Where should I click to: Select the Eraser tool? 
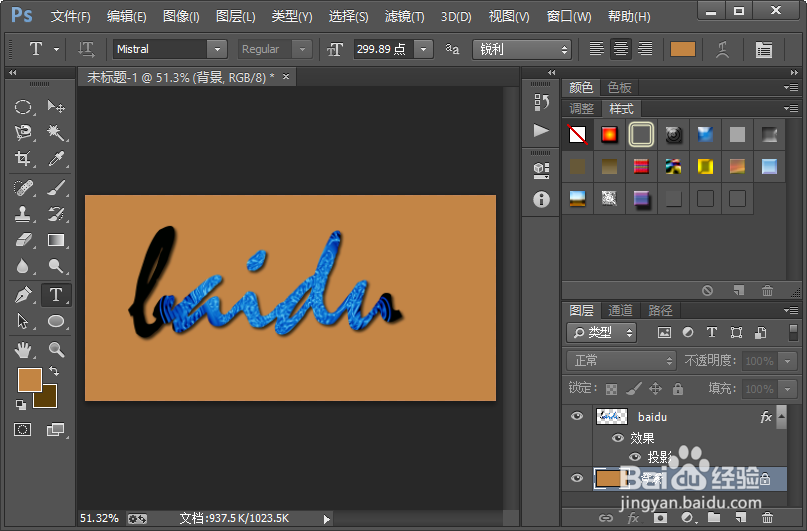(23, 240)
